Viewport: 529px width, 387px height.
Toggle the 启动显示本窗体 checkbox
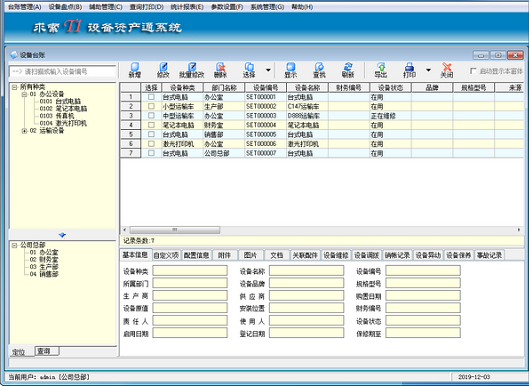pyautogui.click(x=473, y=71)
